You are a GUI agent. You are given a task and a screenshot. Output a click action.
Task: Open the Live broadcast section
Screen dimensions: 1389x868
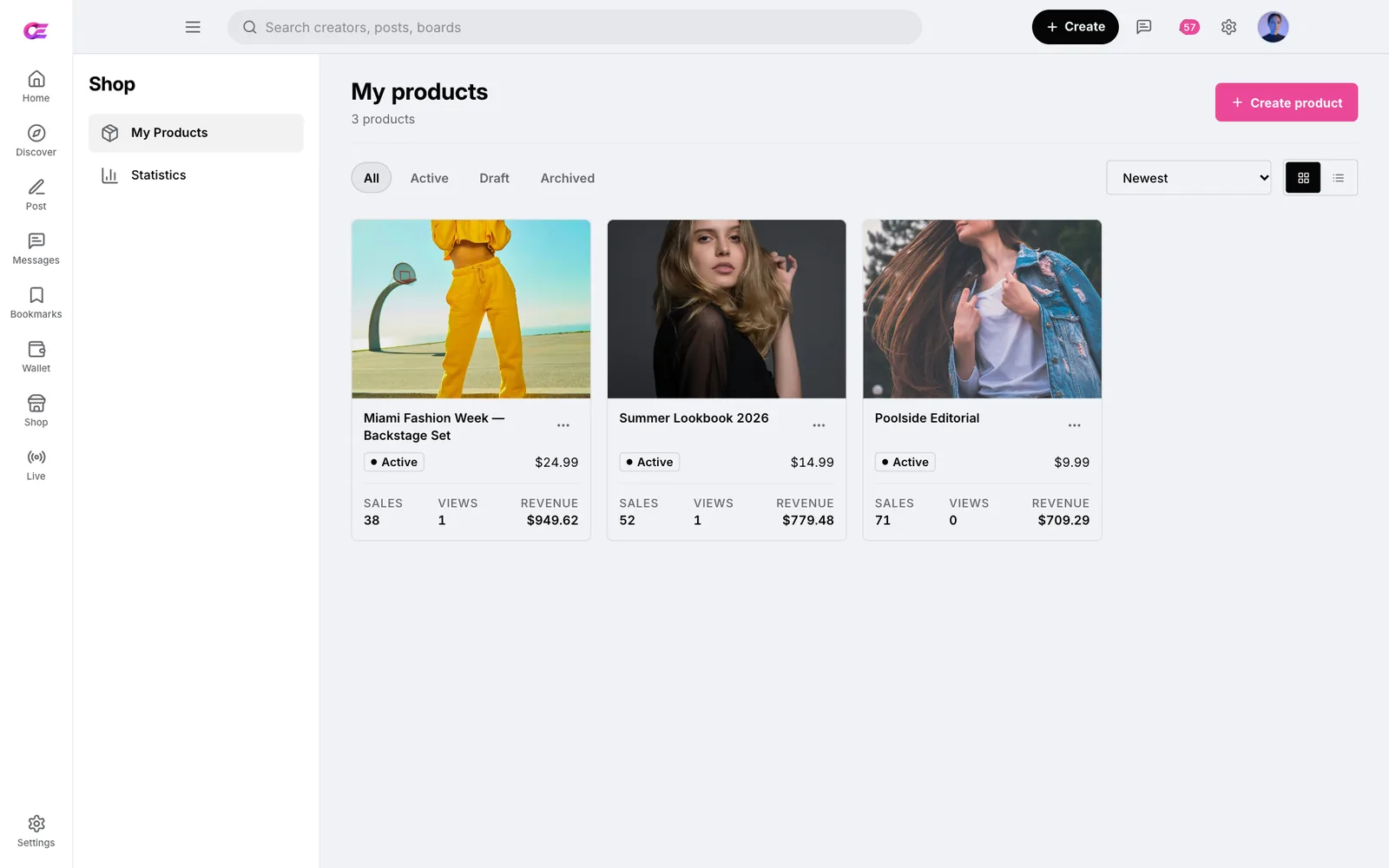click(36, 464)
